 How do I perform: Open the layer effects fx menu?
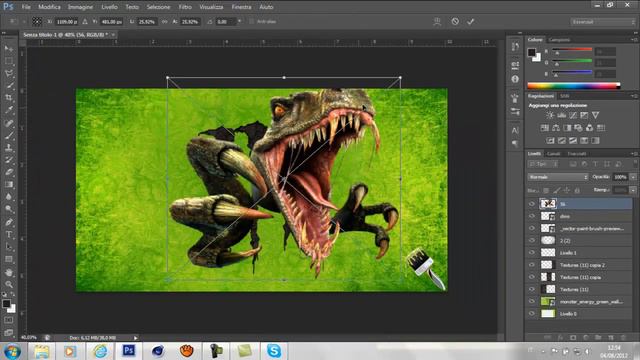pyautogui.click(x=560, y=338)
